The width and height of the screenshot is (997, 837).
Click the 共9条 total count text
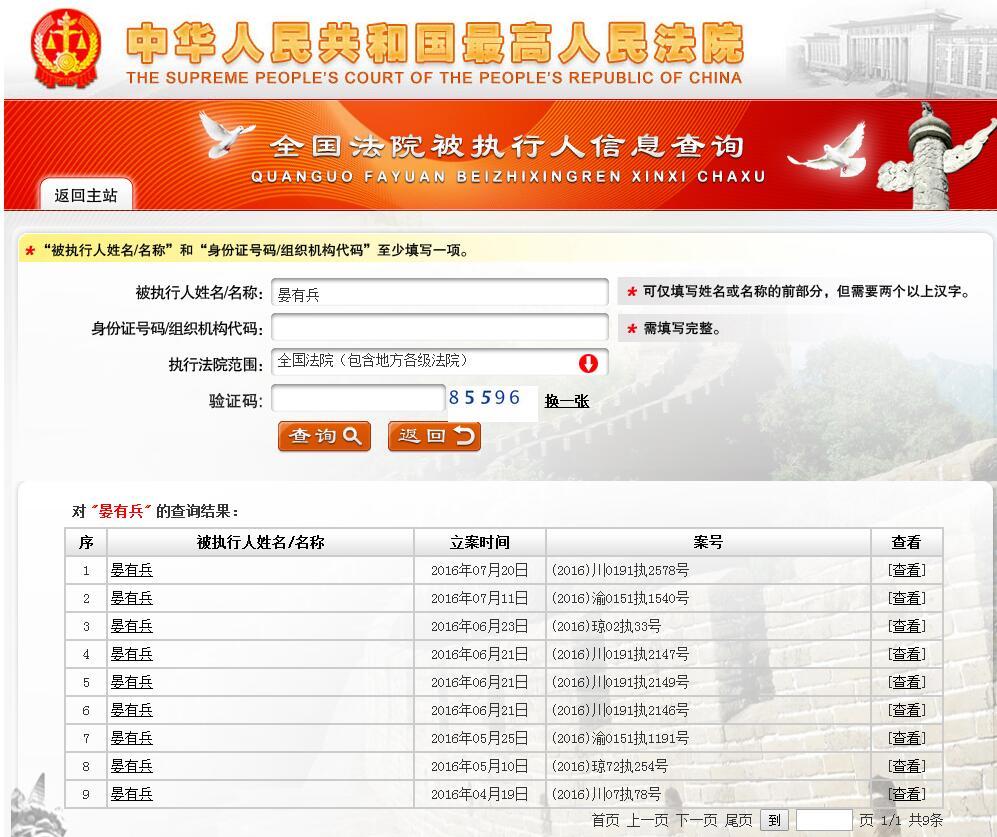point(925,820)
